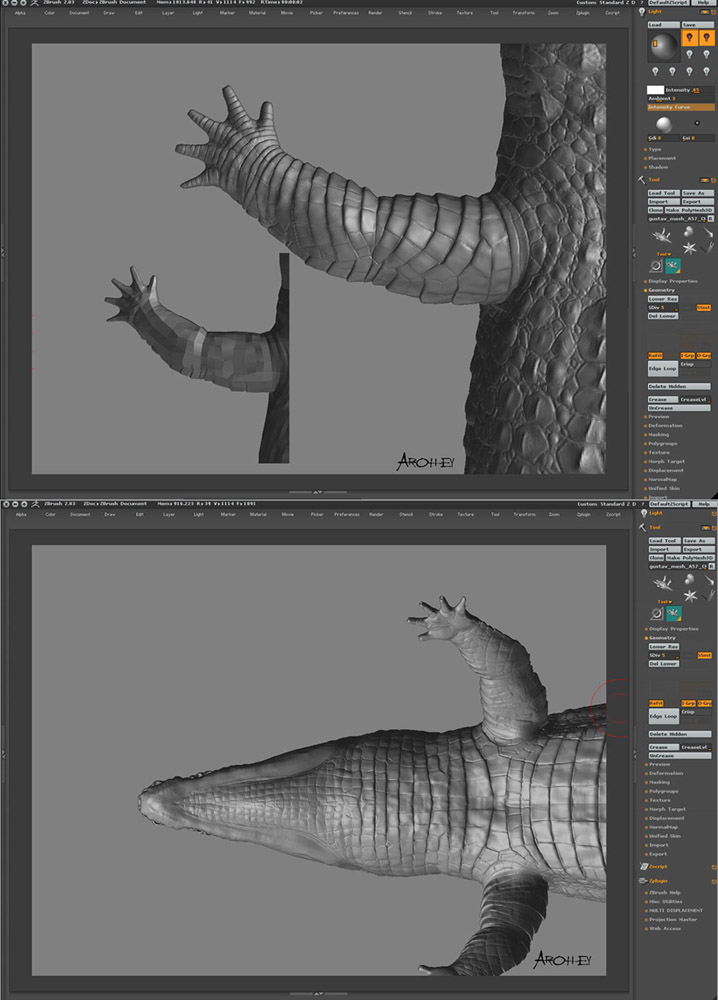
Task: Open the Alpha menu in upper window
Action: (20, 13)
